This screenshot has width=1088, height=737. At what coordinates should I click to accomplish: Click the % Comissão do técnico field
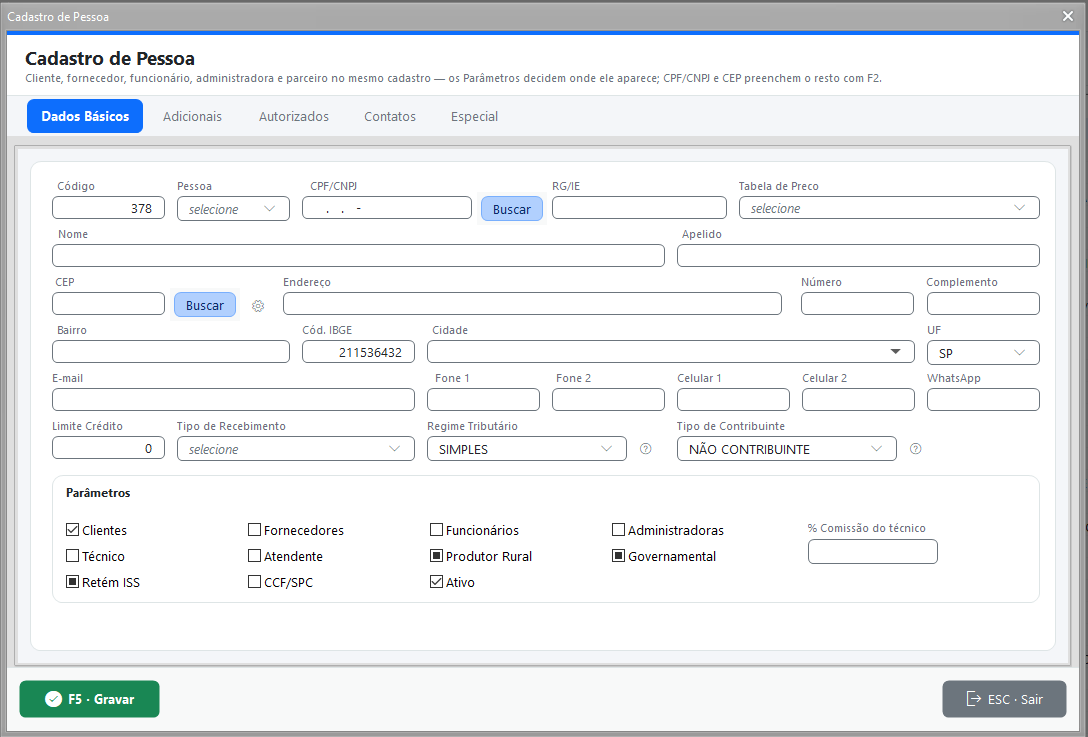click(872, 552)
